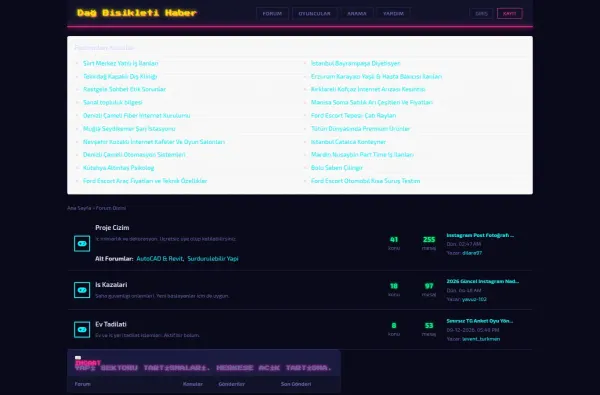This screenshot has height=395, width=600.
Task: Click the 255 mesaj count
Action: [429, 240]
